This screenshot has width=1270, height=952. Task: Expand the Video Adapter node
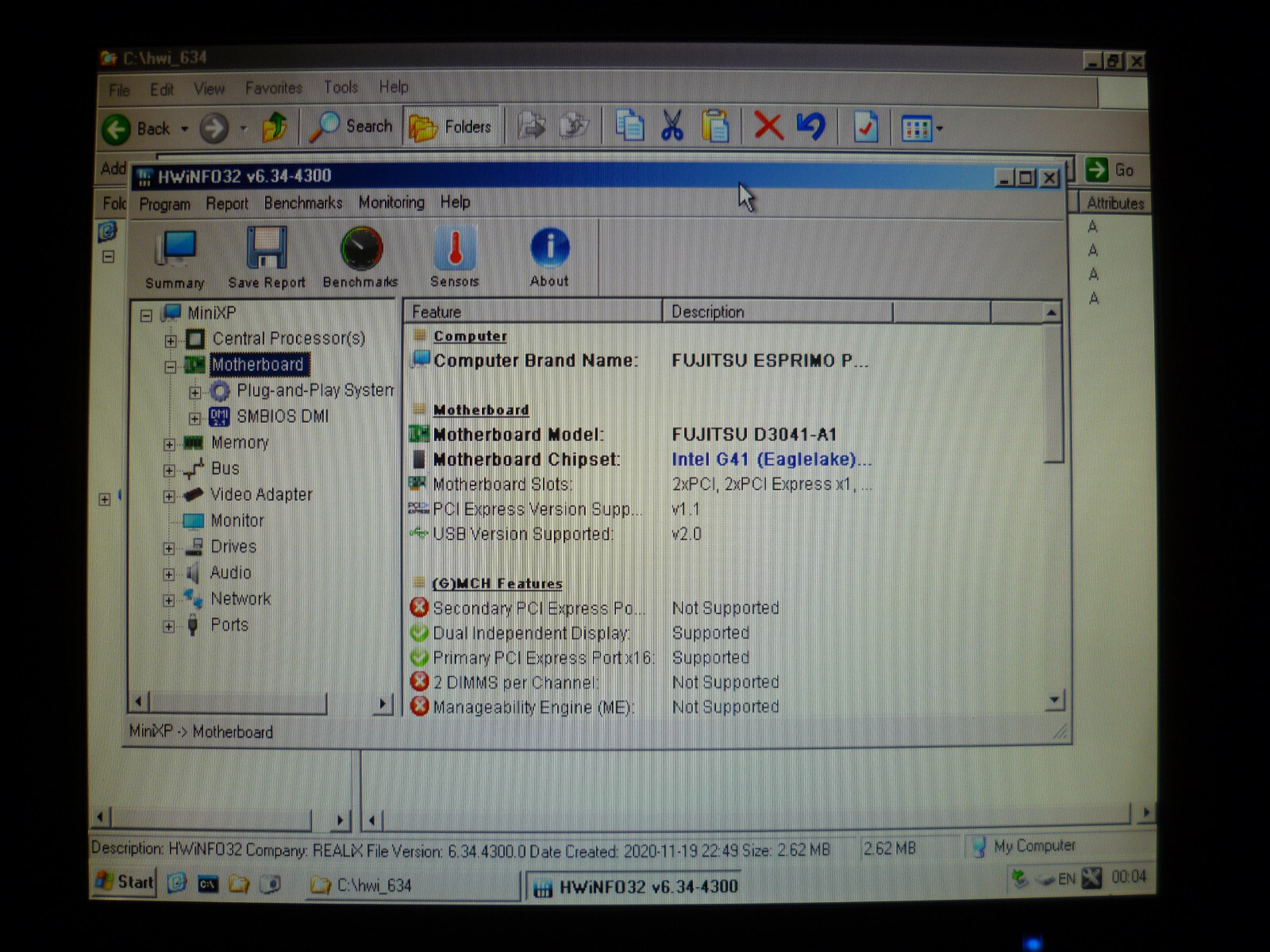(x=169, y=497)
